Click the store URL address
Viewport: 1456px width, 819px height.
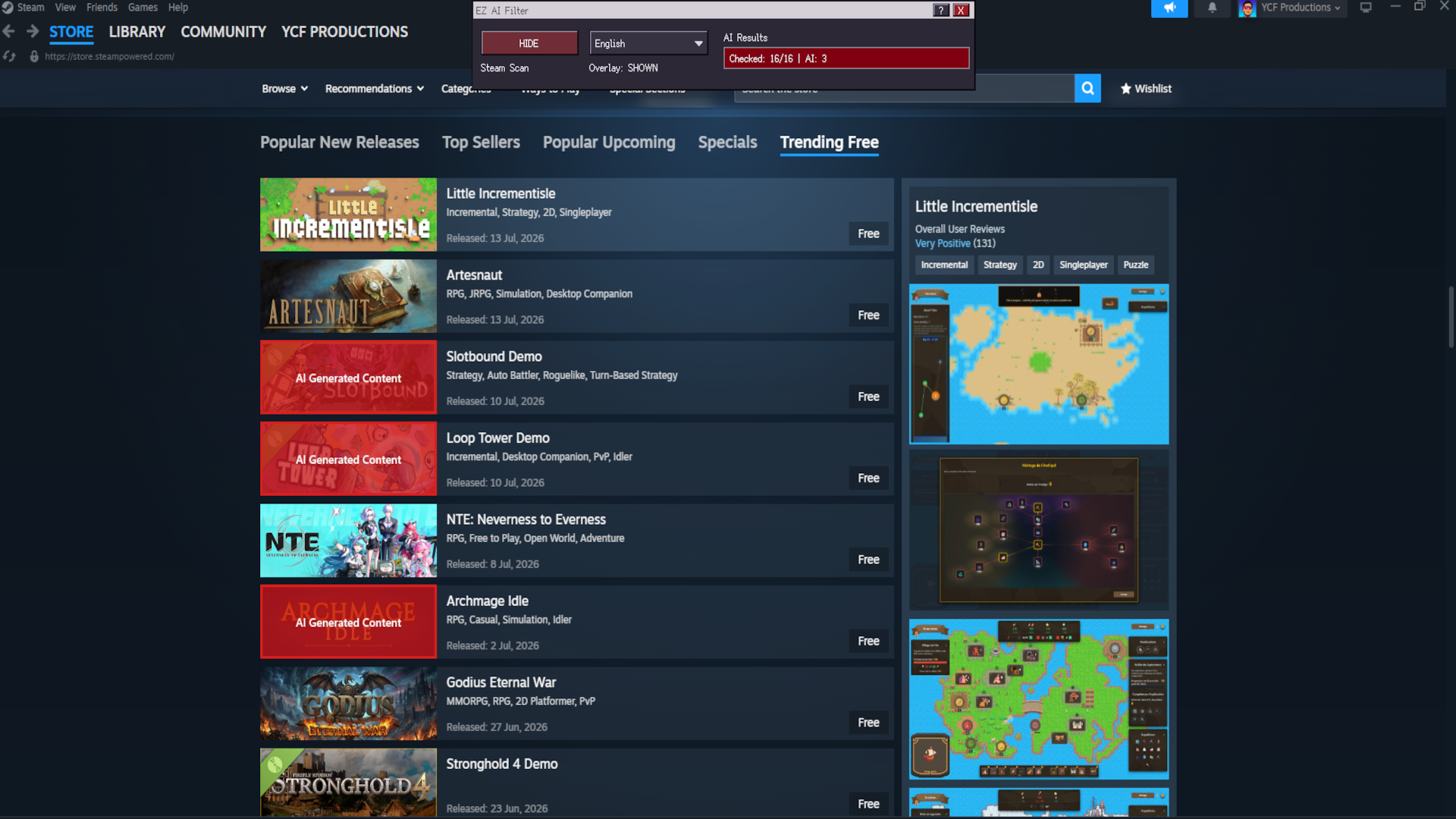(109, 56)
